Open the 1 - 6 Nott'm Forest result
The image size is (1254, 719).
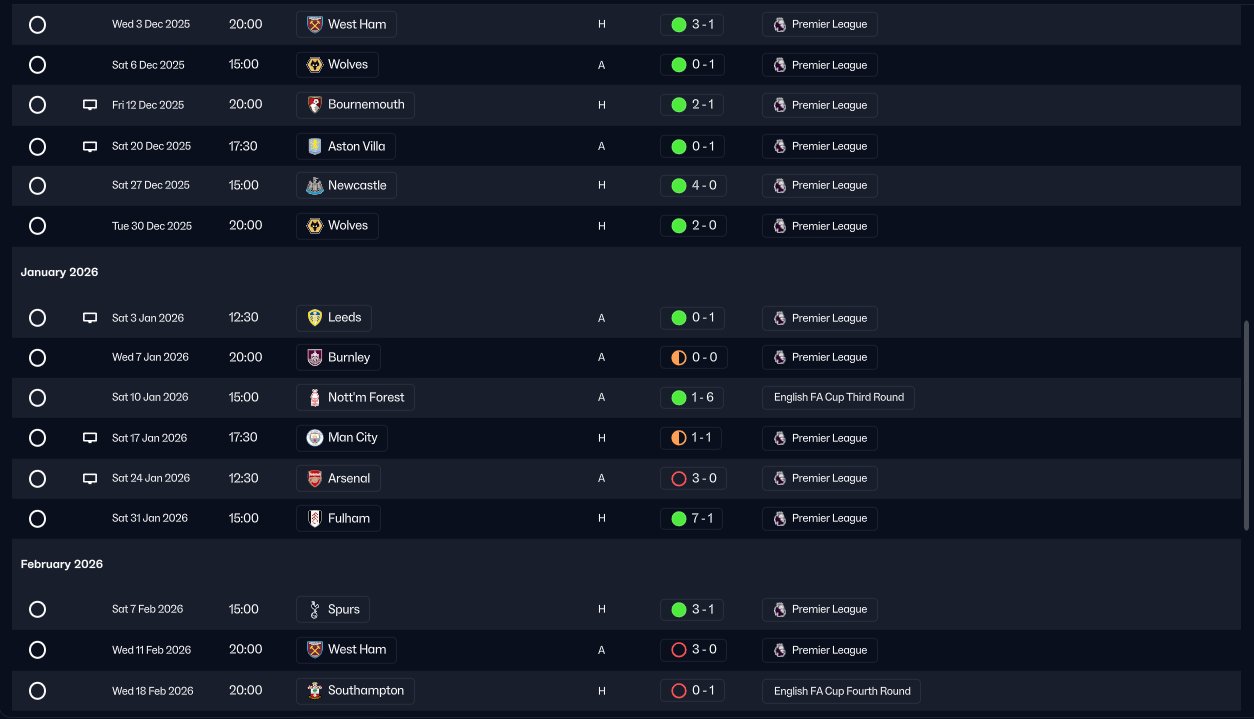(x=692, y=397)
